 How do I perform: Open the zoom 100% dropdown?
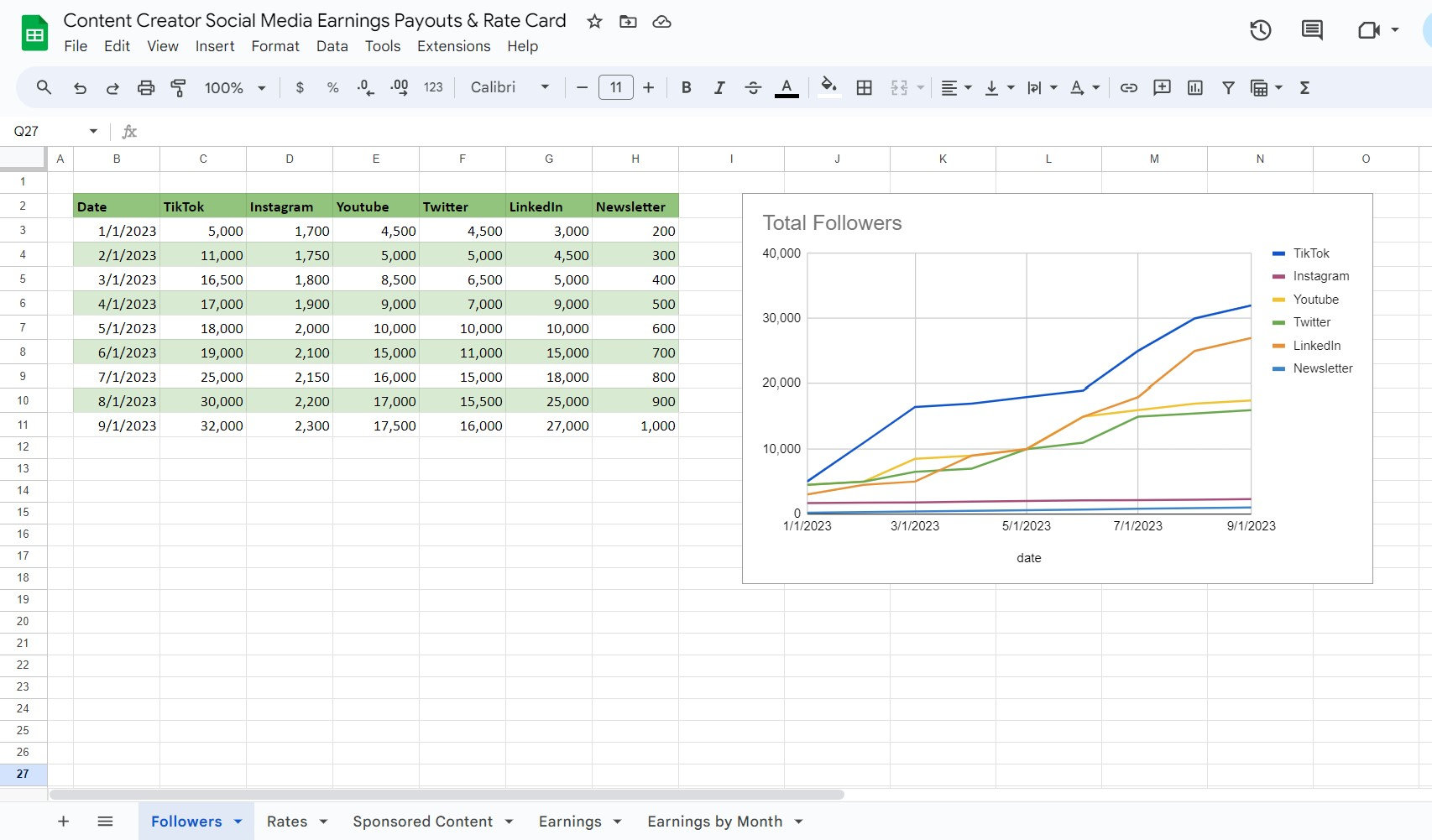pos(235,87)
